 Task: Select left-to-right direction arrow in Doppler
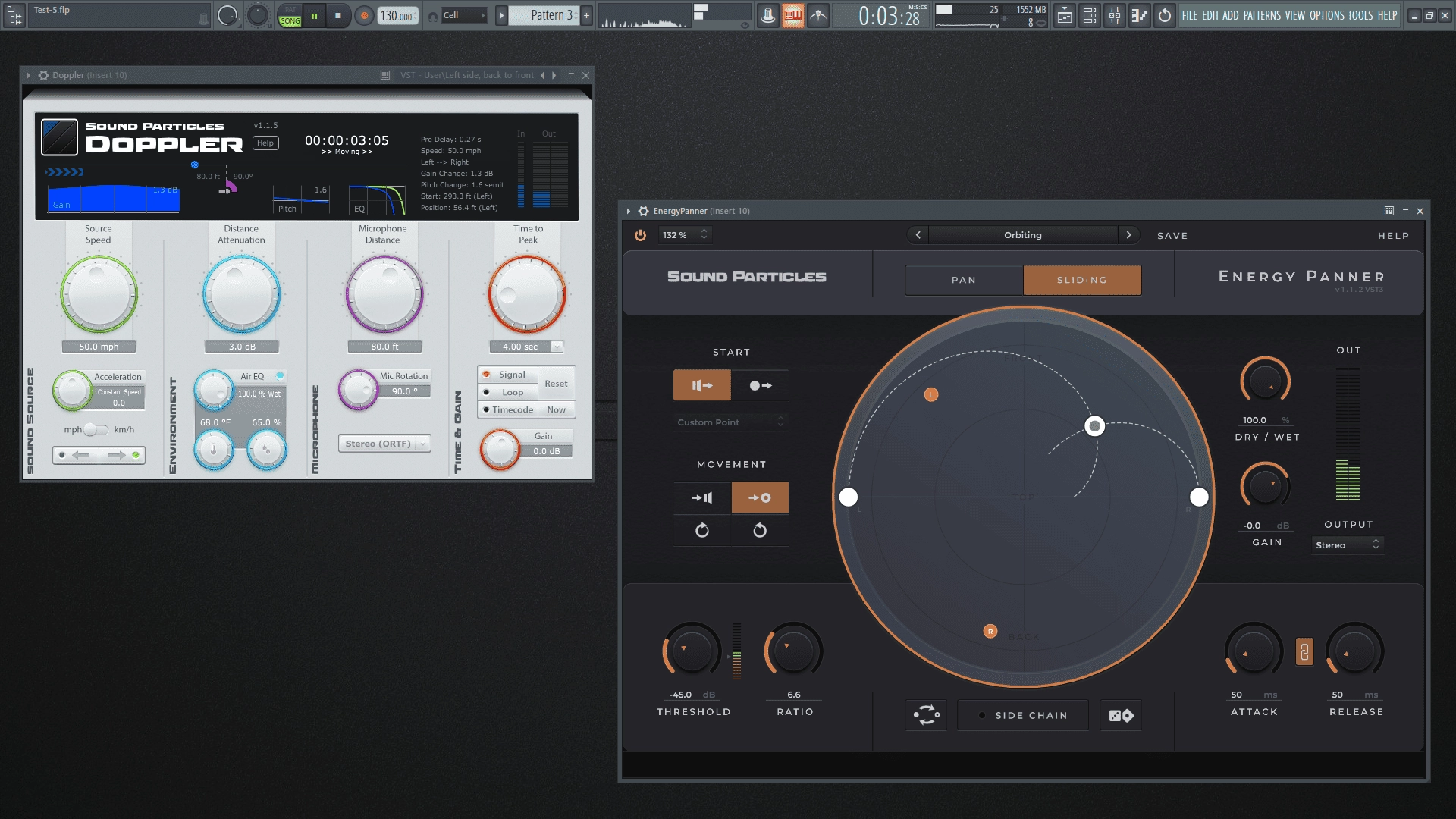(121, 455)
